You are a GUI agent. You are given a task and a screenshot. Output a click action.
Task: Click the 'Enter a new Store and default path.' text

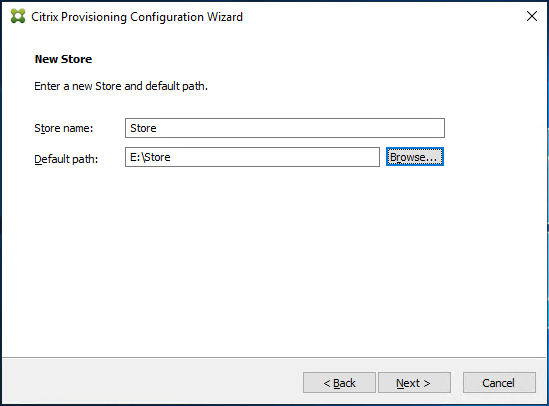click(x=121, y=86)
